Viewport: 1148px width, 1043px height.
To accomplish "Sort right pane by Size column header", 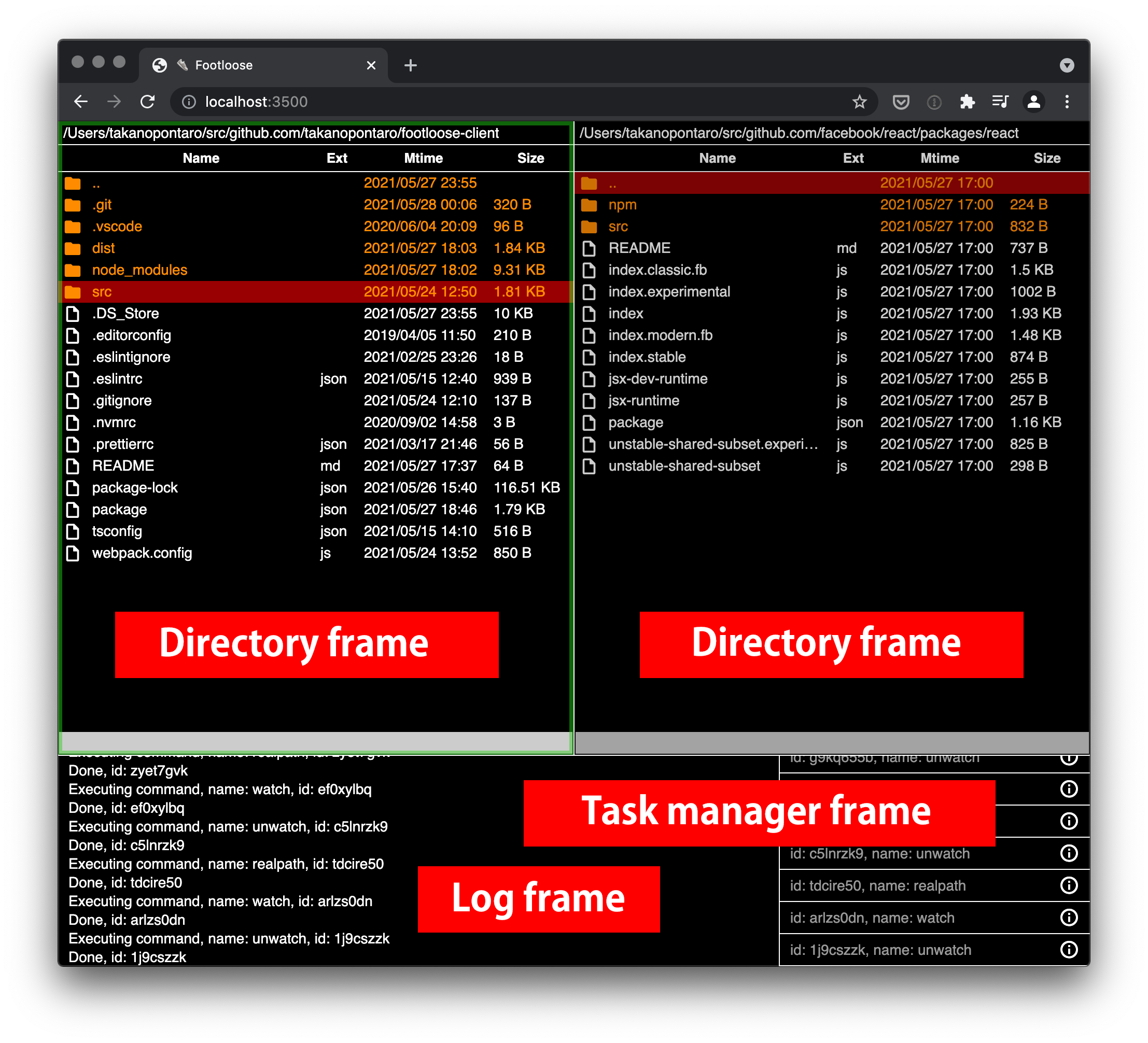I will pyautogui.click(x=1046, y=158).
